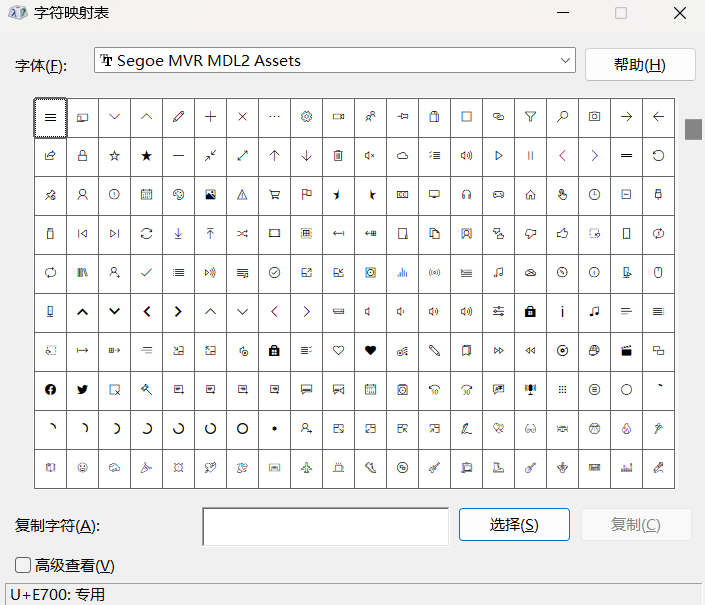Focus the 复制字符 text field
705x605 pixels.
(x=326, y=527)
